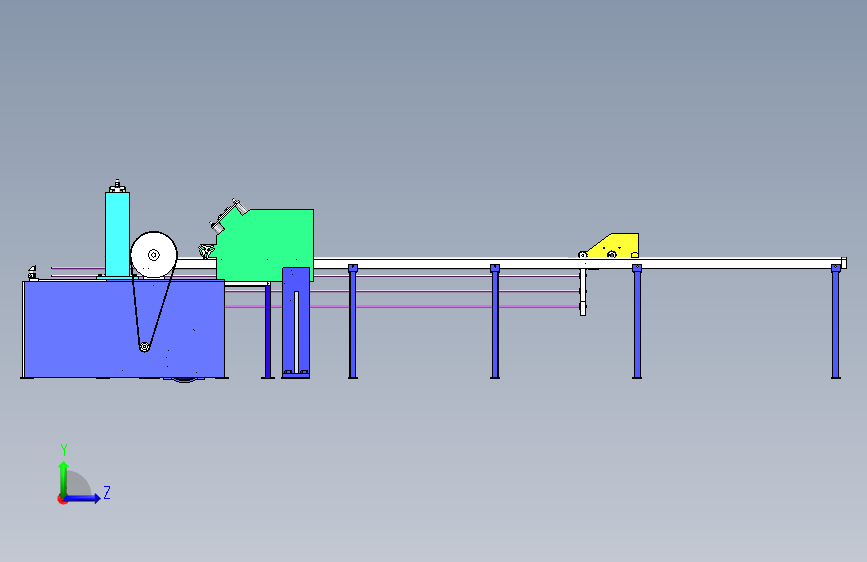Screen dimensions: 867x562
Task: Click the green Y axis arrow
Action: pos(63,479)
